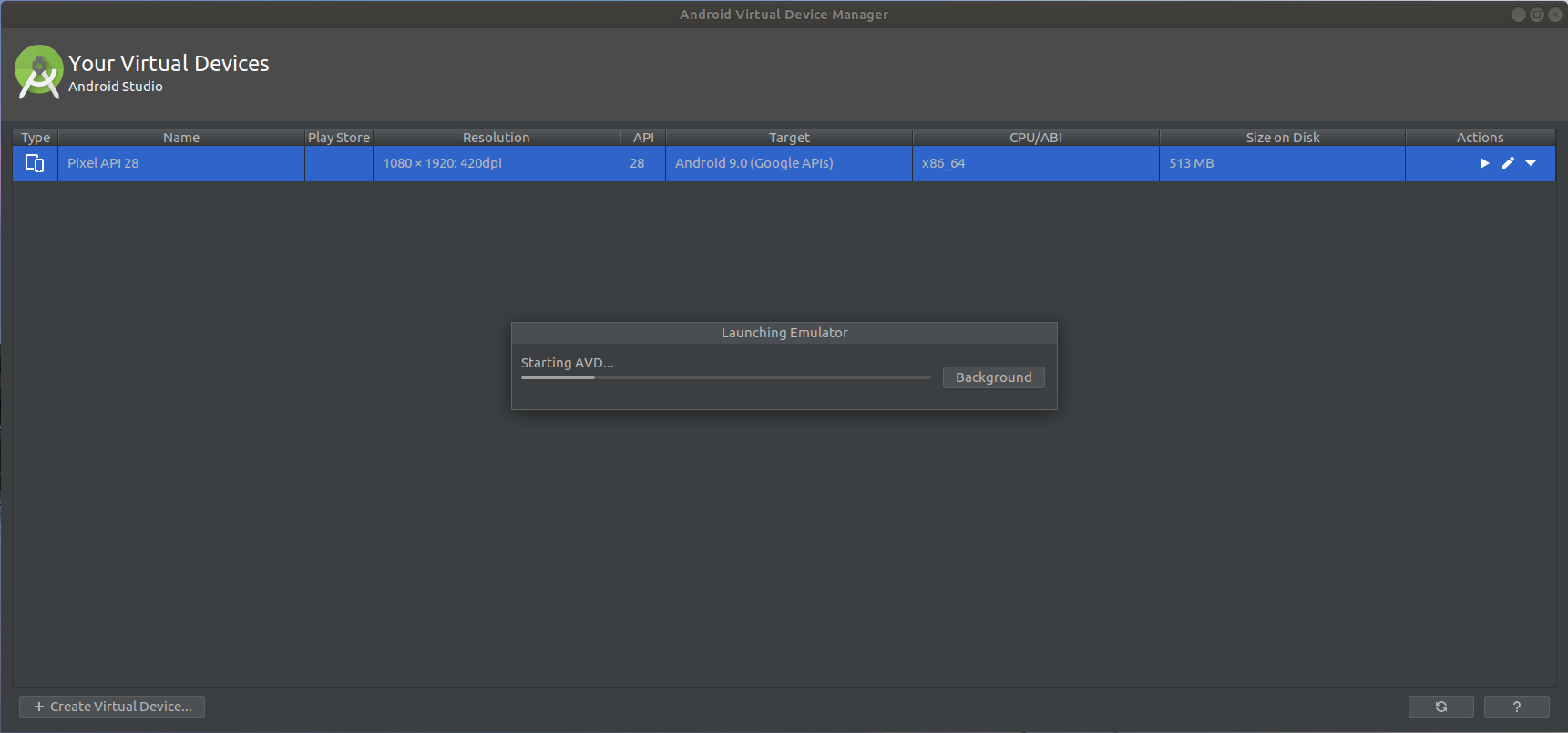The width and height of the screenshot is (1568, 733).
Task: Close the Android Virtual Device Manager window
Action: 1555,15
